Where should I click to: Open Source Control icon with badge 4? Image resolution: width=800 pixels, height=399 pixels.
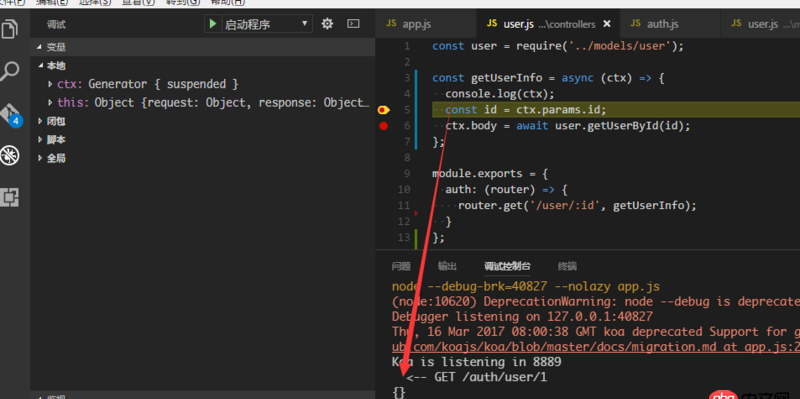[x=11, y=115]
